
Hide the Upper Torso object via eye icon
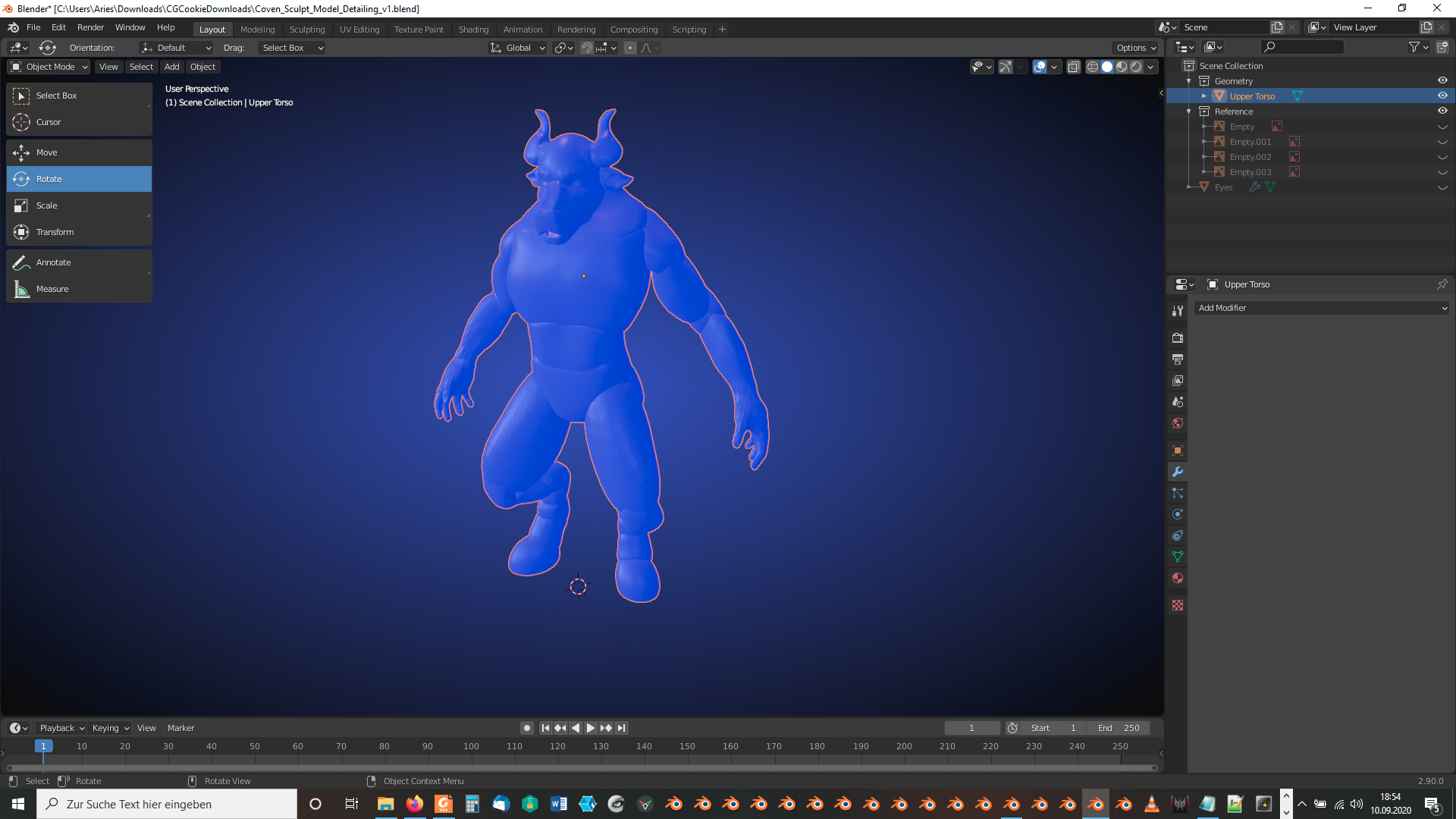click(1442, 96)
